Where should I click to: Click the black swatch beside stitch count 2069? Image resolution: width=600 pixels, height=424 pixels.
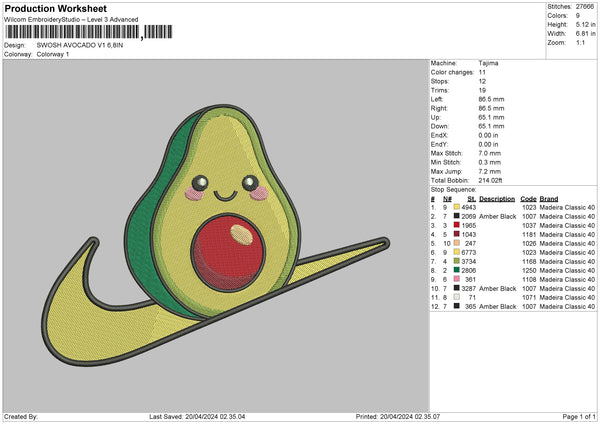[x=457, y=216]
